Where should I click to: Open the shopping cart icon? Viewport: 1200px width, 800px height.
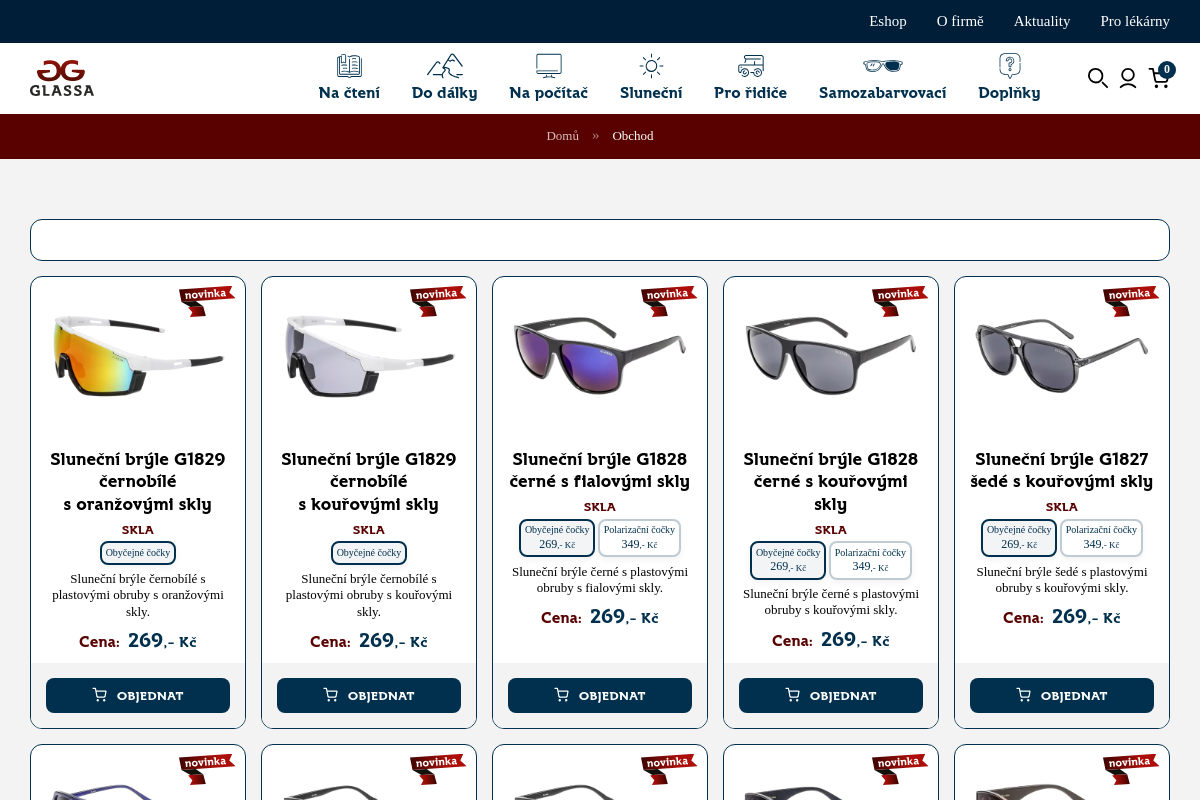[x=1160, y=78]
